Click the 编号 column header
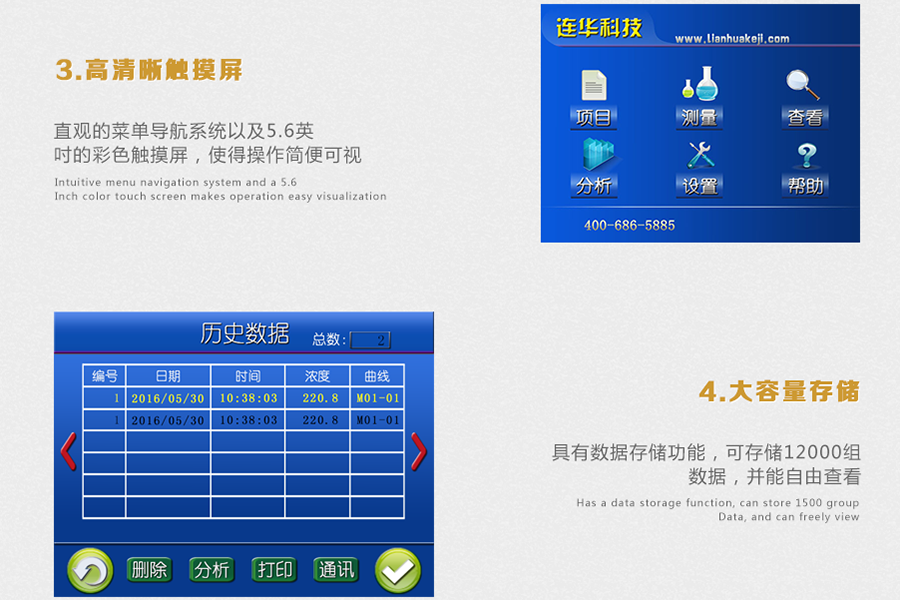 coord(104,376)
